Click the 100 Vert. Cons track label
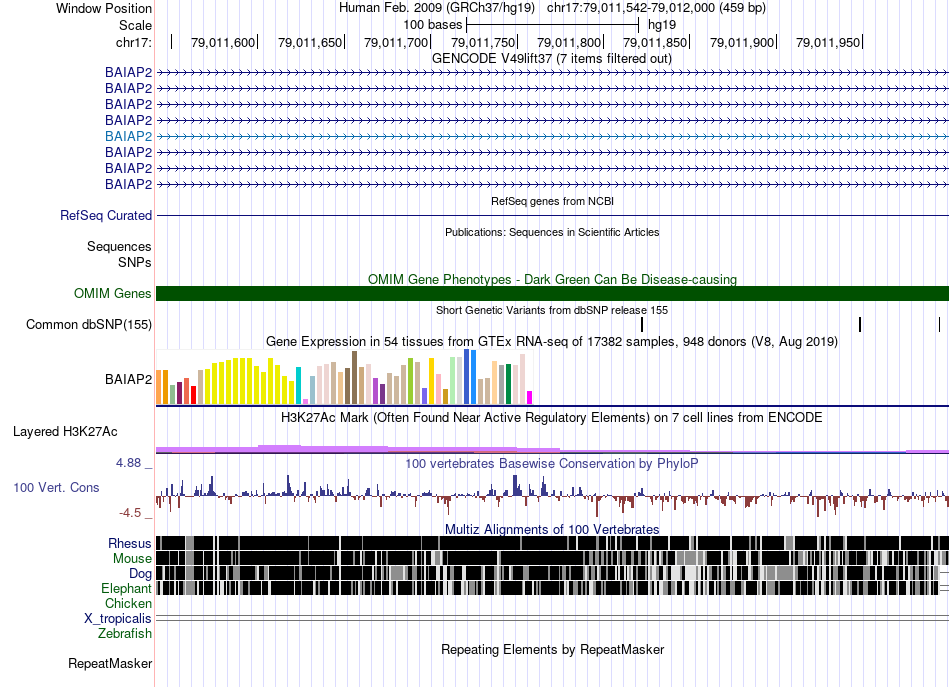 (56, 487)
